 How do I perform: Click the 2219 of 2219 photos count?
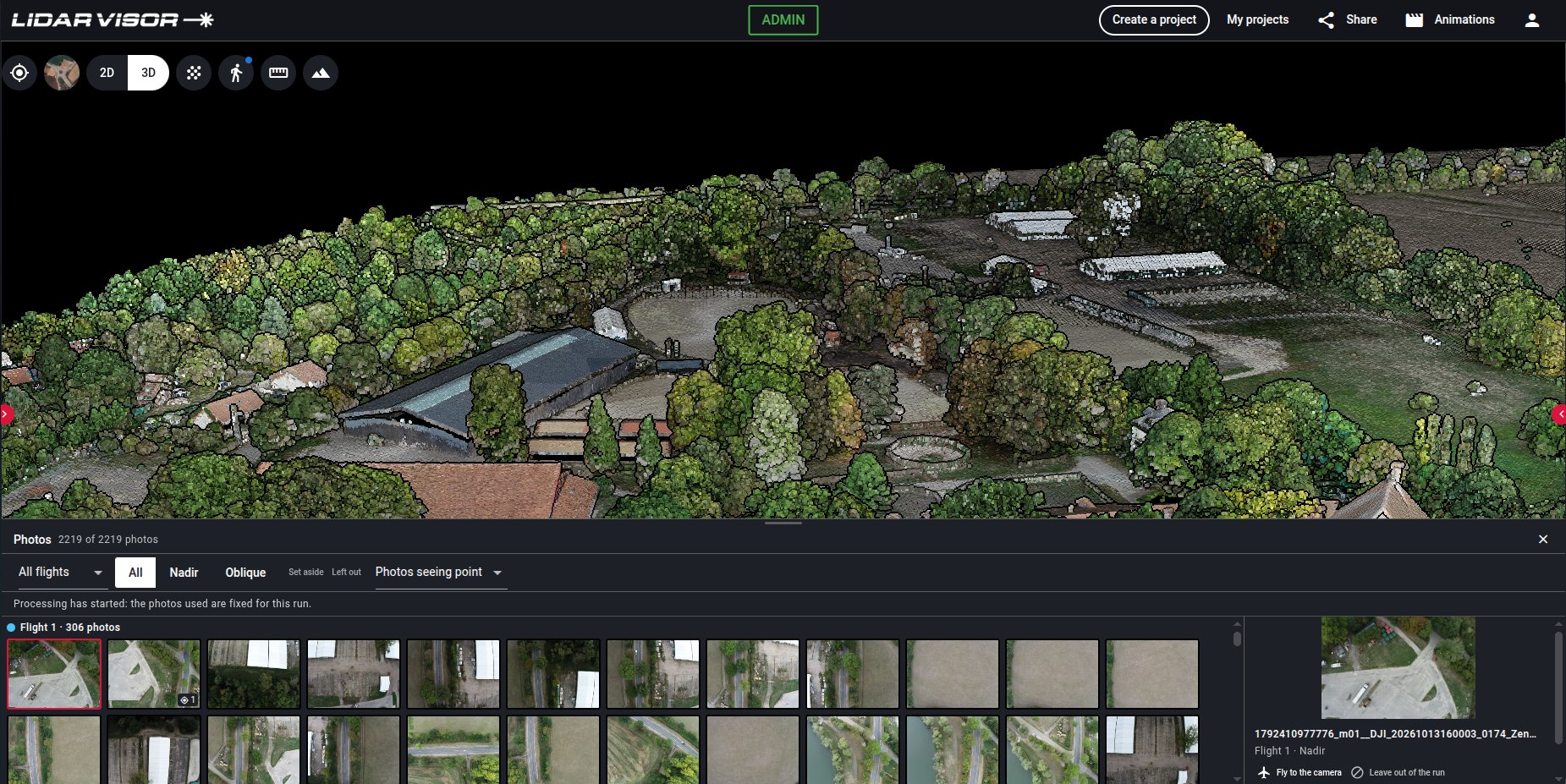coord(108,540)
